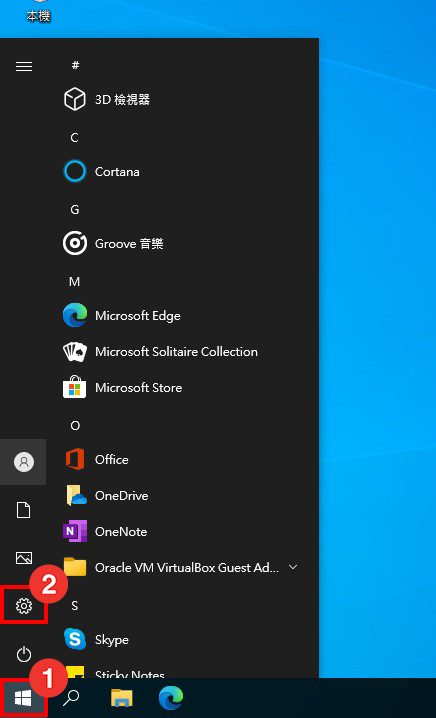Click Microsoft Store bag icon
The width and height of the screenshot is (436, 718).
[74, 387]
